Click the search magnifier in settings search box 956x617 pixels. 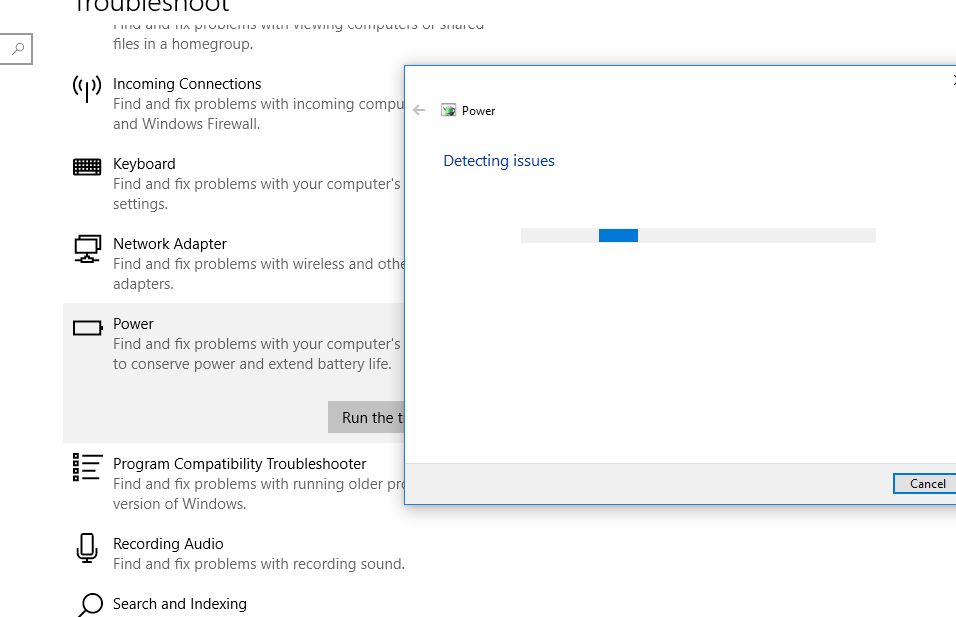pos(18,48)
